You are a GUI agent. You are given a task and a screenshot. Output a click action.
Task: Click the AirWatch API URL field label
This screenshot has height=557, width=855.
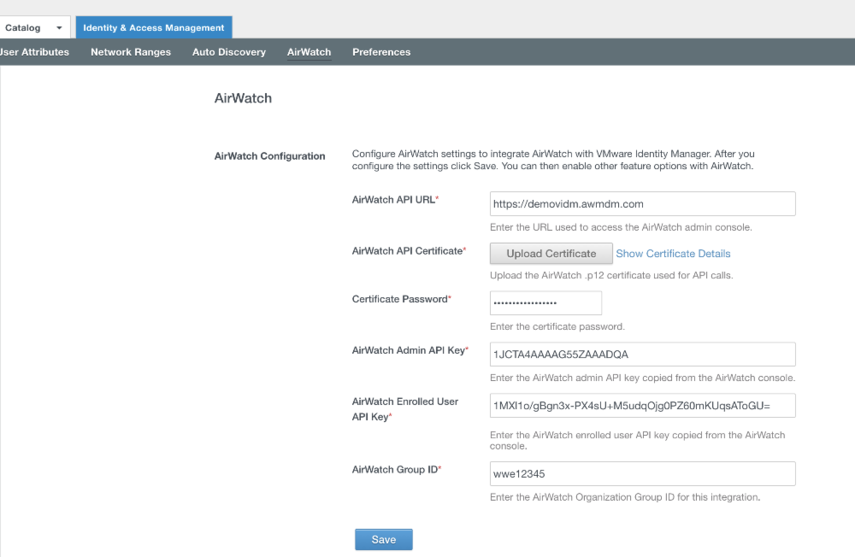(x=395, y=200)
